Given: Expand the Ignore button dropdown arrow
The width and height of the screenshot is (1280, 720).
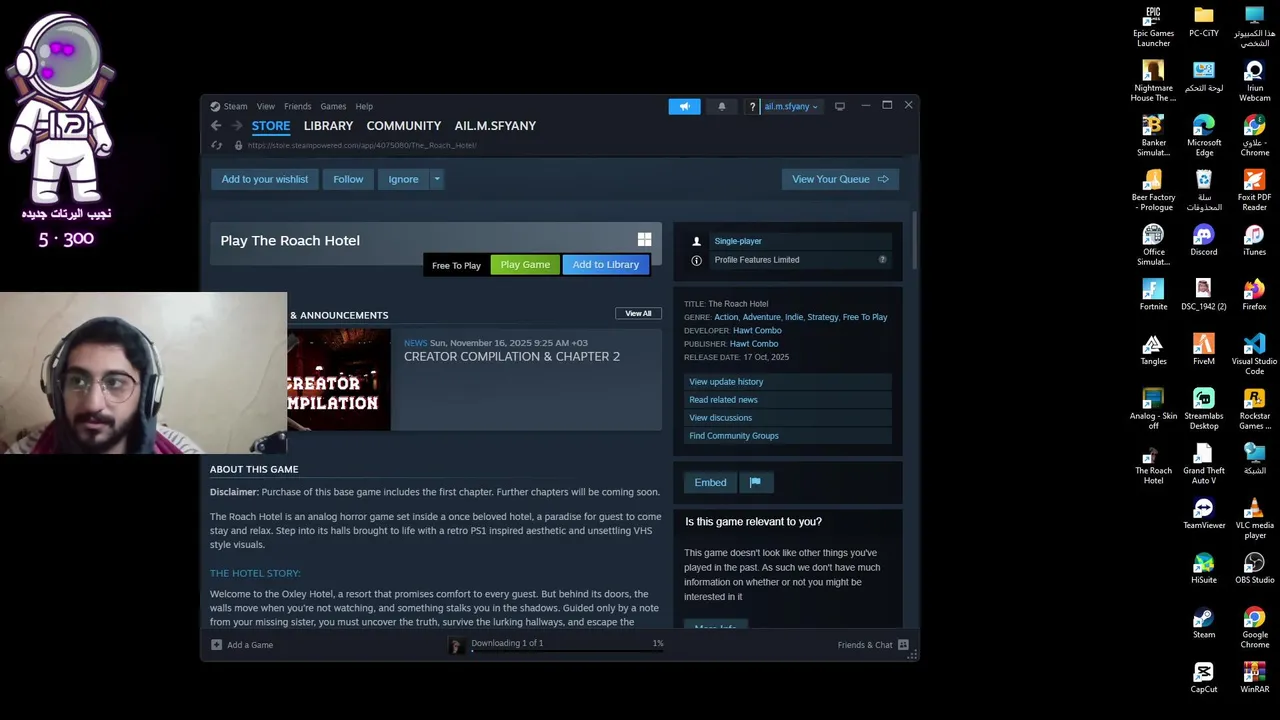Looking at the screenshot, I should pyautogui.click(x=437, y=179).
